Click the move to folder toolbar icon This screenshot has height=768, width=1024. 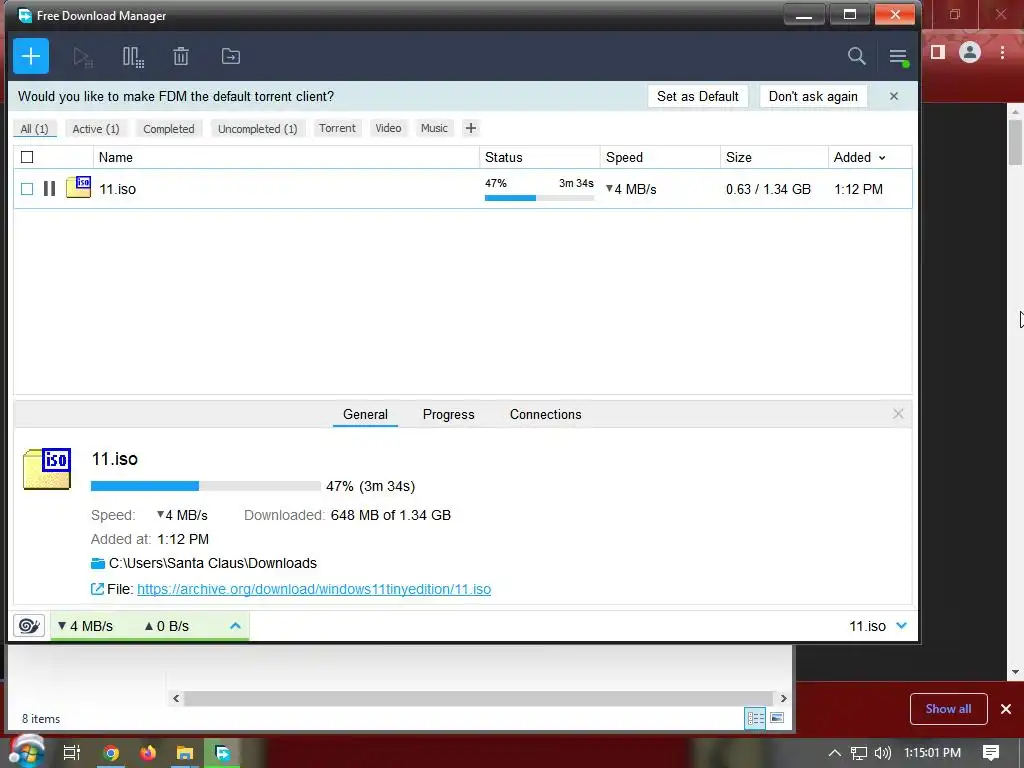[231, 57]
